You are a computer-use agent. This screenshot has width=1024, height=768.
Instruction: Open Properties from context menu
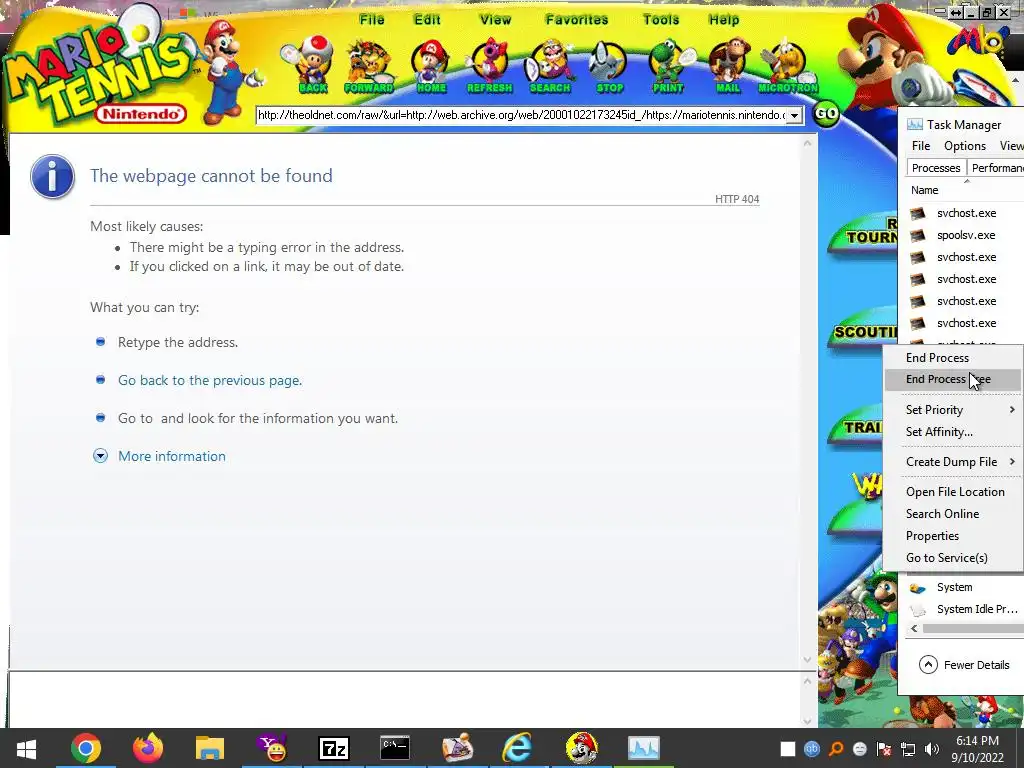(953, 536)
